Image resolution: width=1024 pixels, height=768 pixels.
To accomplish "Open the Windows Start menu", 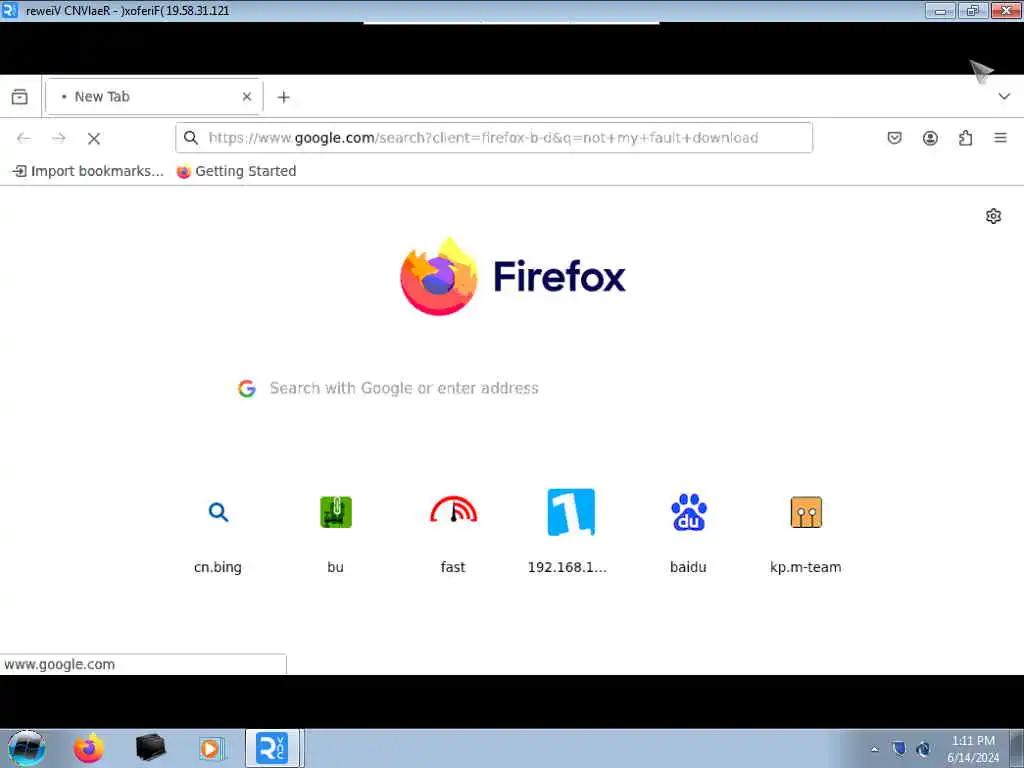I will point(27,748).
